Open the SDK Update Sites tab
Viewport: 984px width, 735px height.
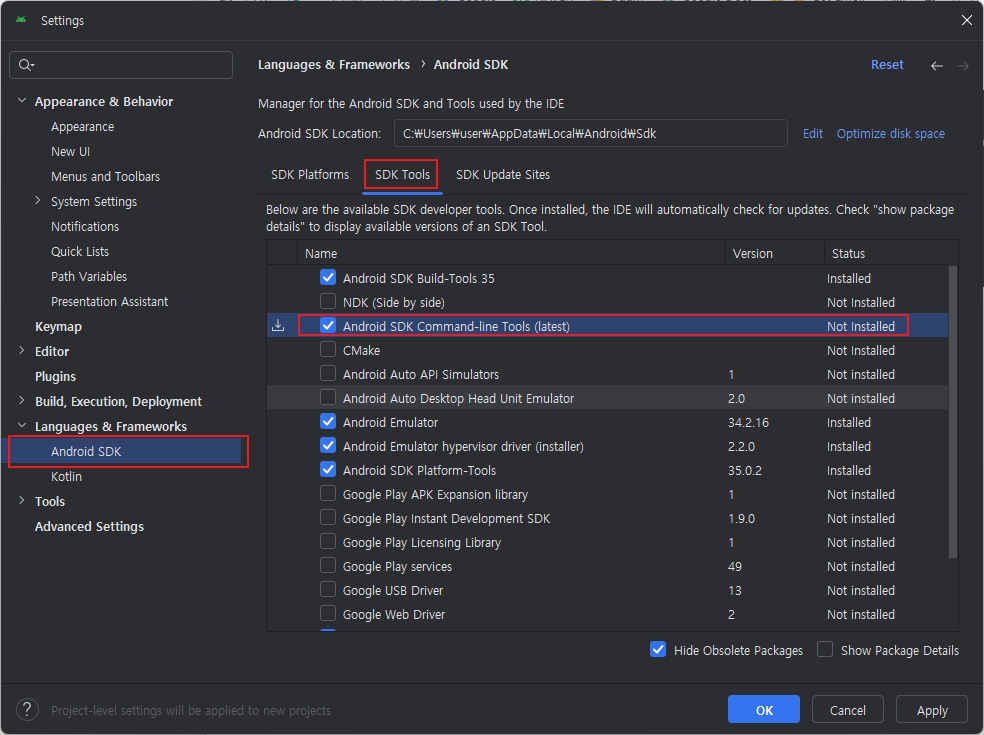(503, 174)
